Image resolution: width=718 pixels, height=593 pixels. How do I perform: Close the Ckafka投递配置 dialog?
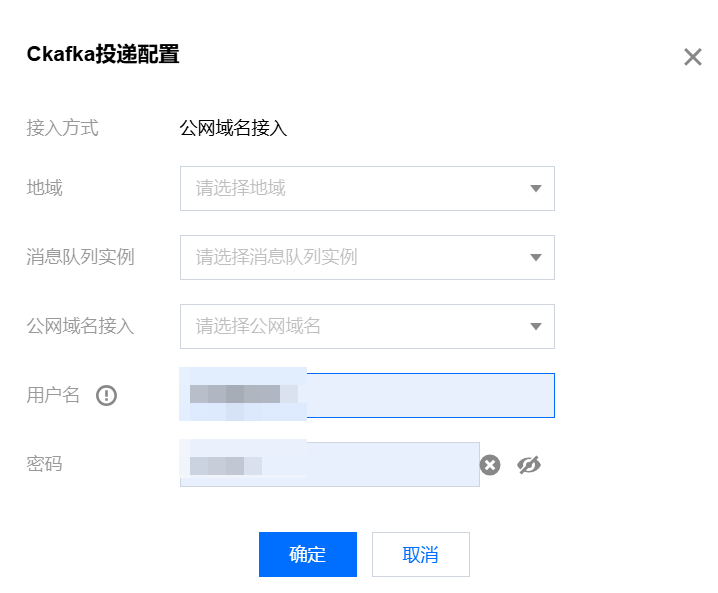[693, 57]
